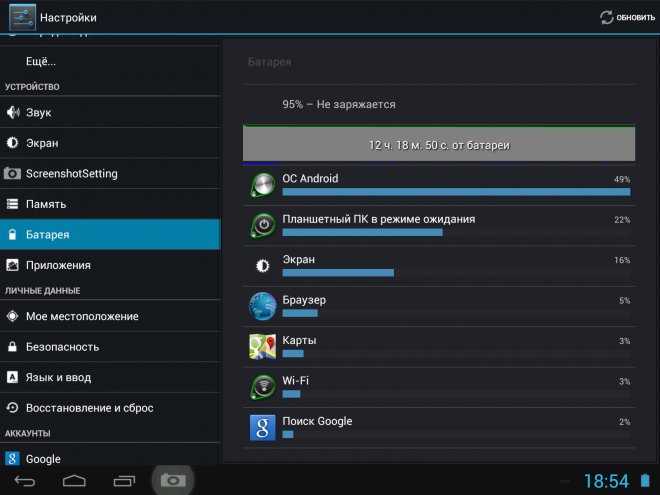
Task: Tap the Браузер globe icon
Action: pyautogui.click(x=263, y=306)
